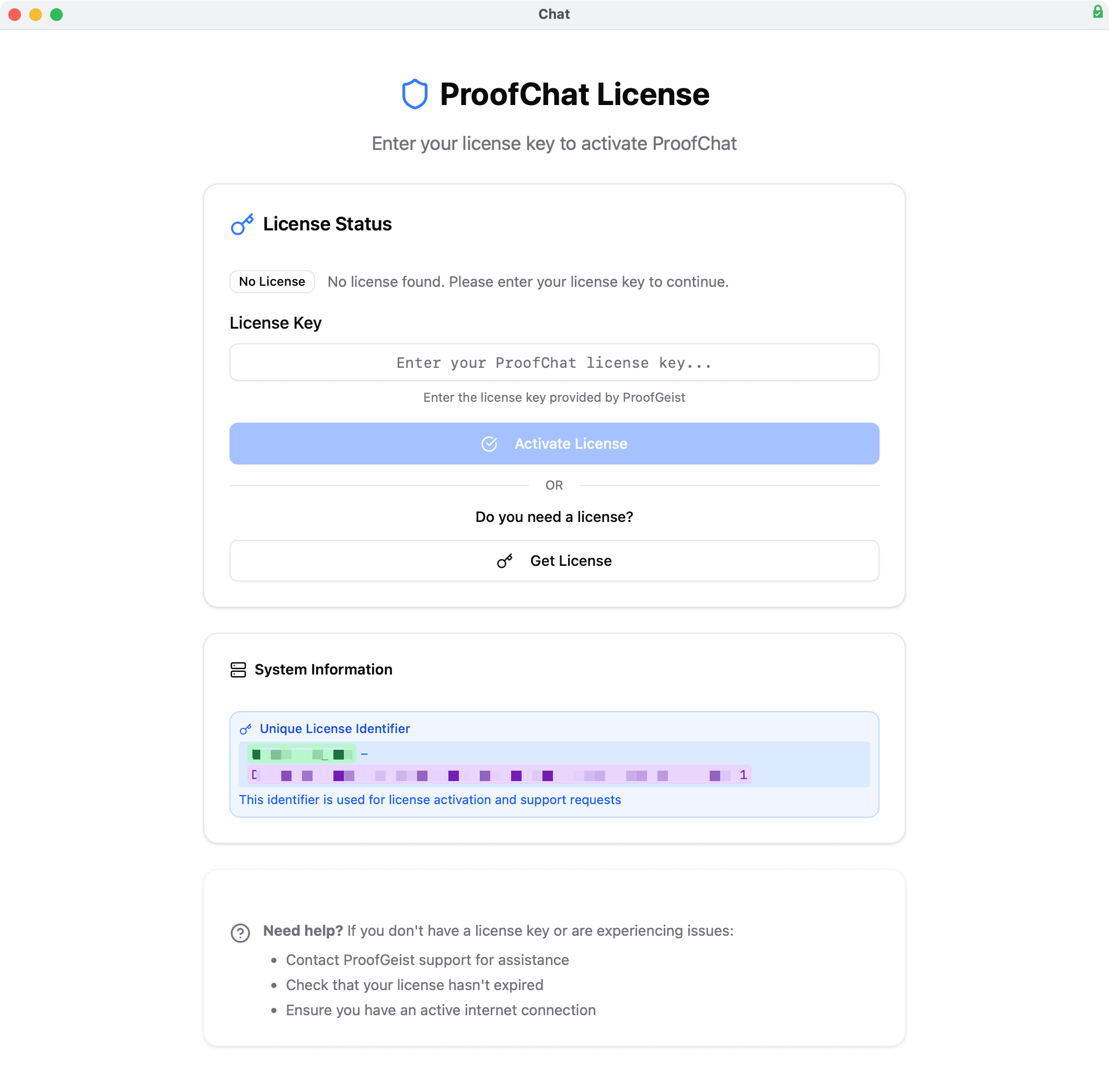1109x1092 pixels.
Task: Click the blue shield icon beside ProofChat License
Action: tap(414, 94)
